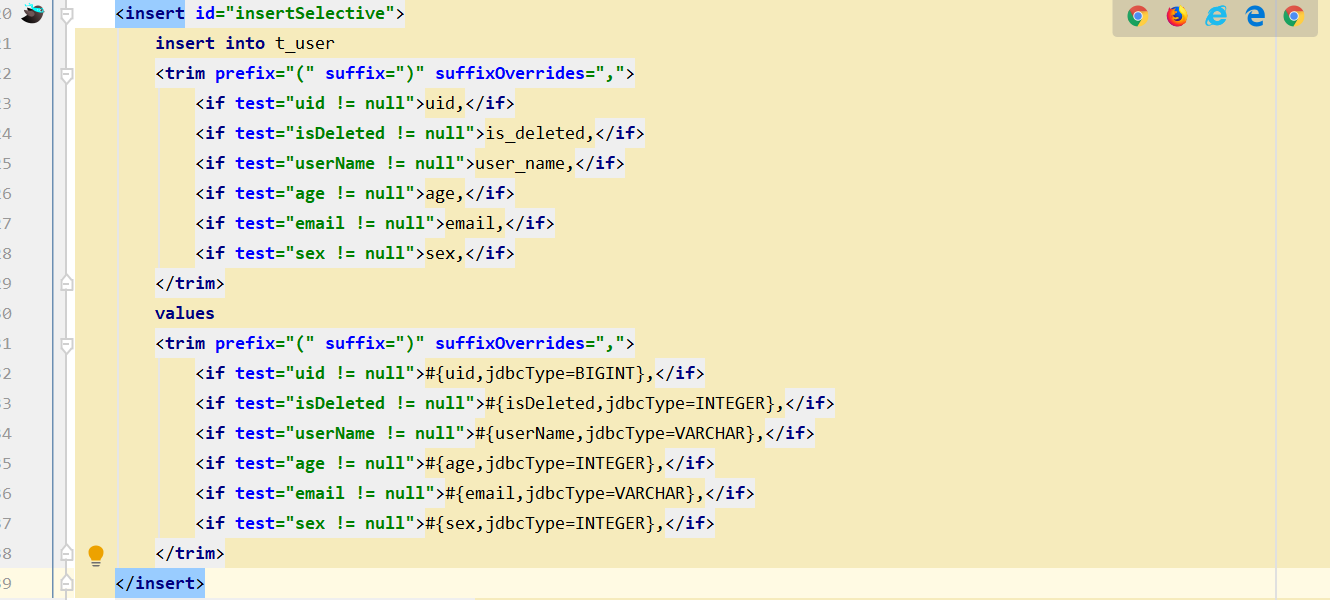
Task: Click the second closing '</trim>' tag
Action: [190, 553]
